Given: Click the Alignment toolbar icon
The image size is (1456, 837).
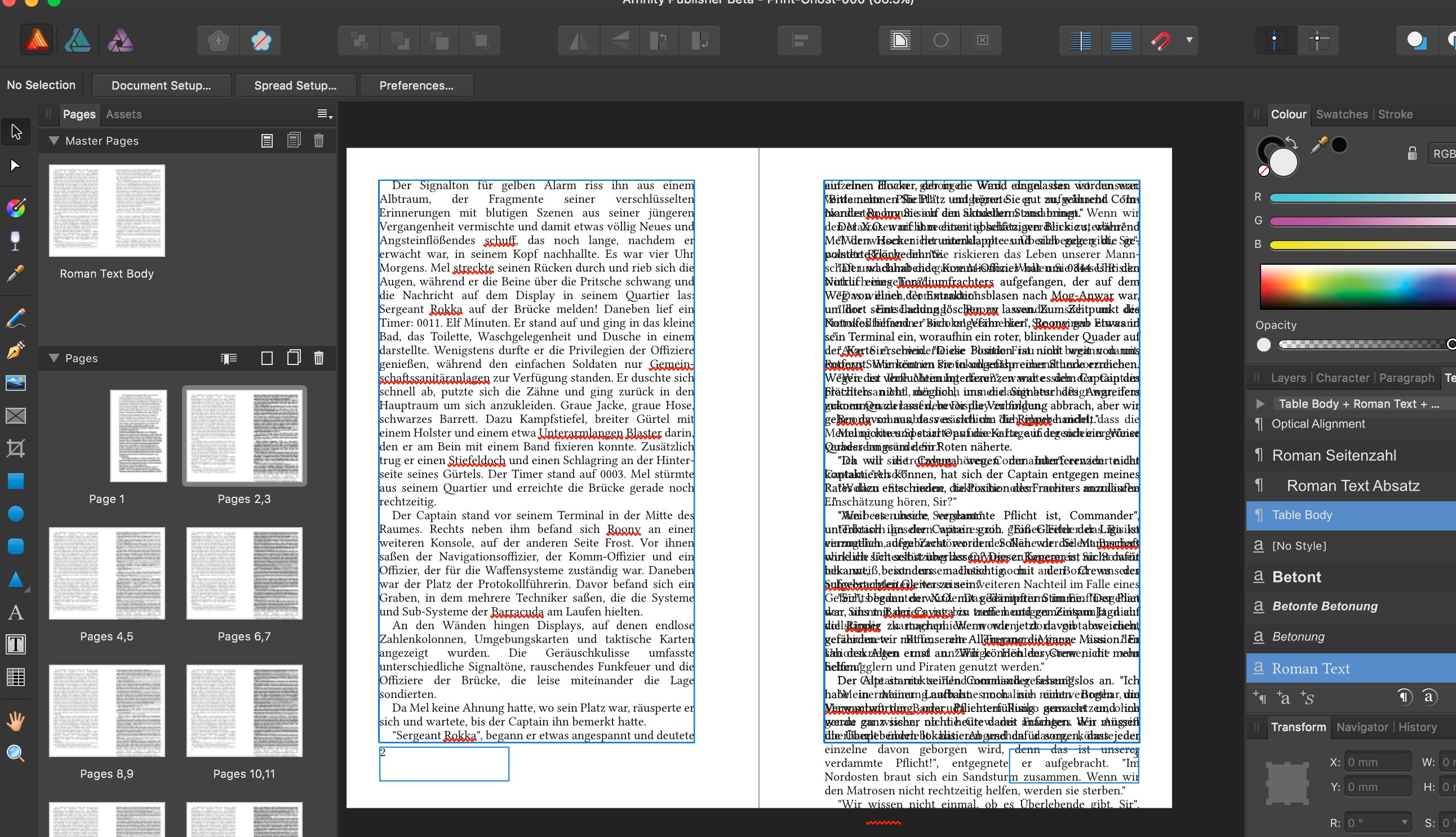Looking at the screenshot, I should [x=800, y=40].
